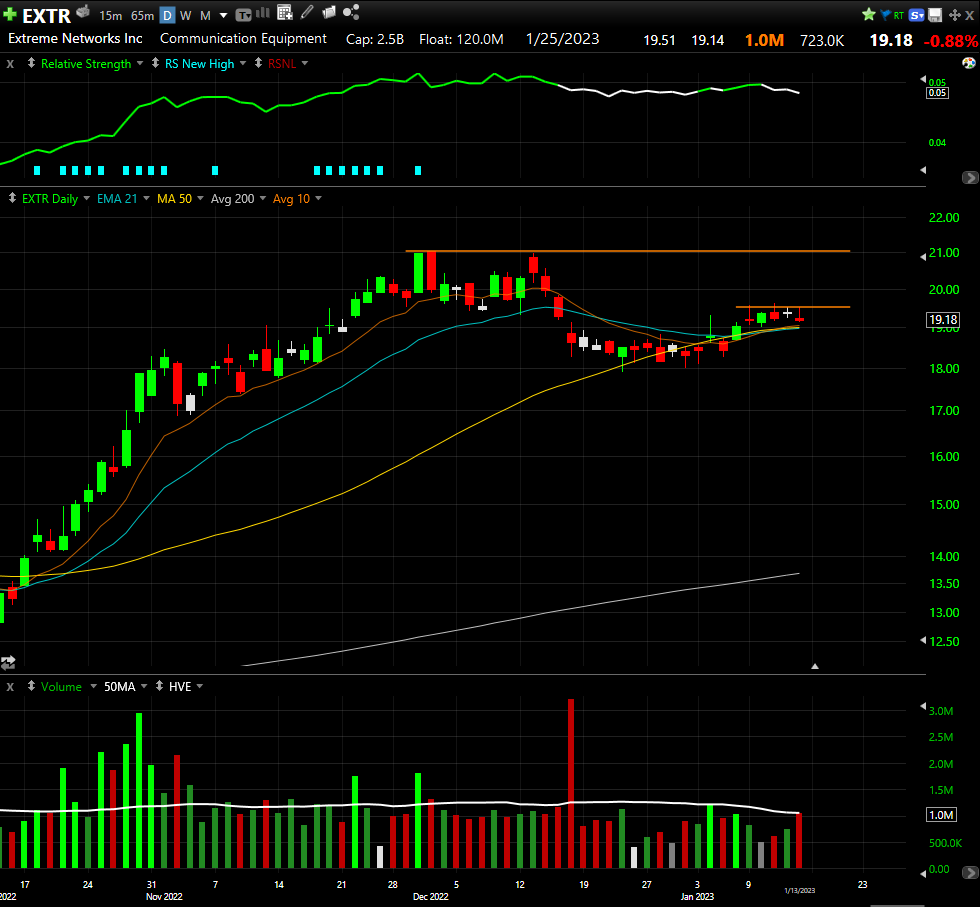Close the Relative Strength pane with x

point(10,64)
